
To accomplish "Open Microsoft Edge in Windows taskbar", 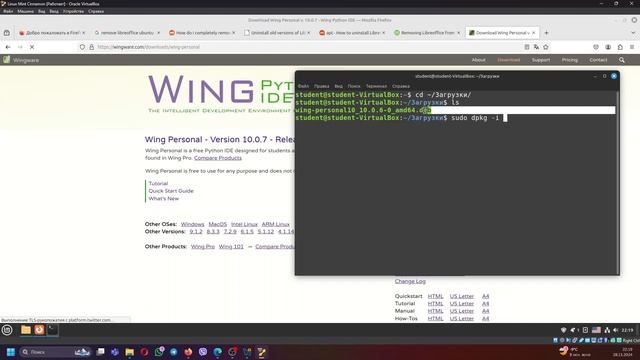I will click(x=218, y=352).
